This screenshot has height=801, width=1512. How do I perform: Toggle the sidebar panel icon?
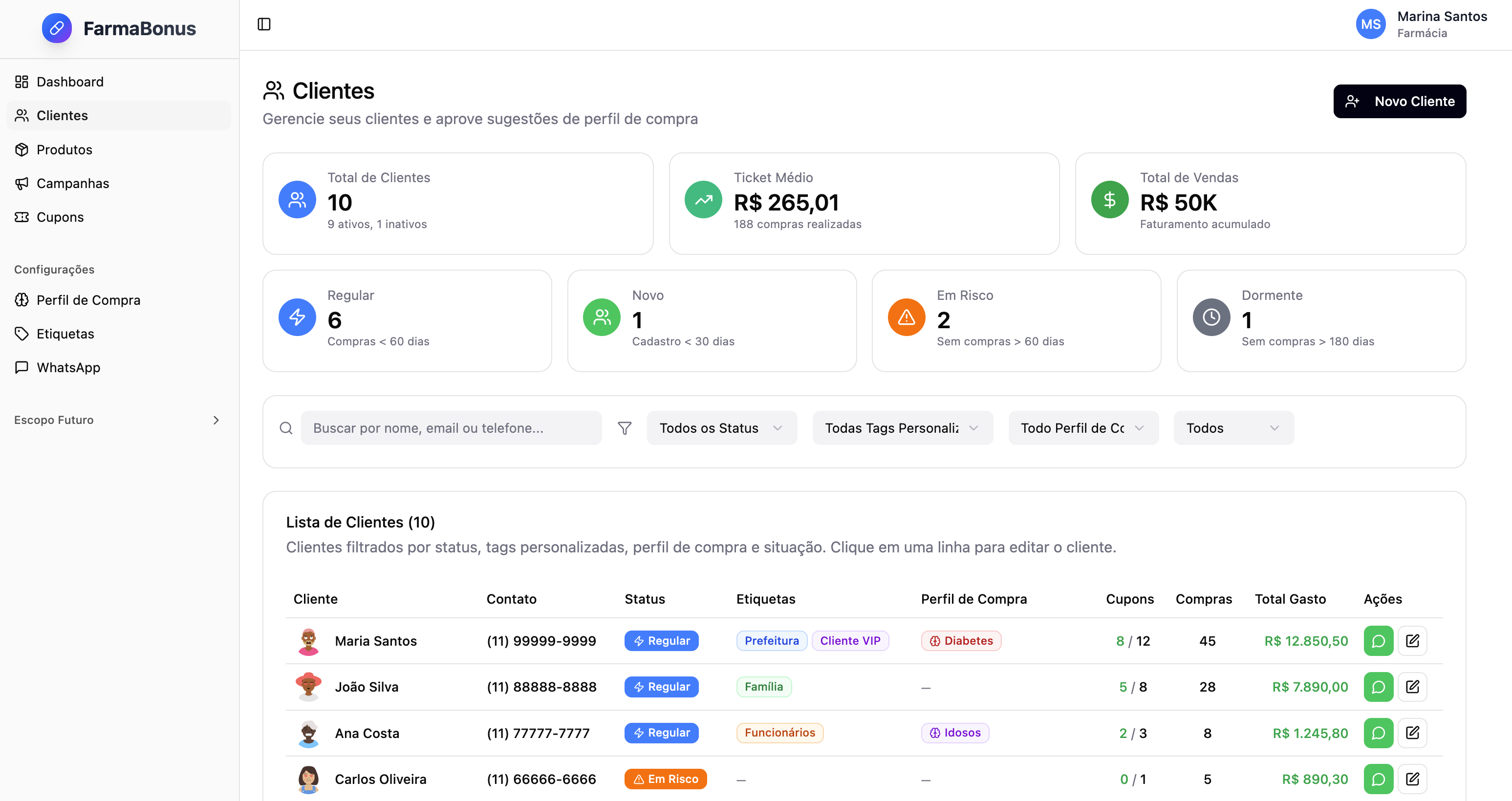click(264, 24)
